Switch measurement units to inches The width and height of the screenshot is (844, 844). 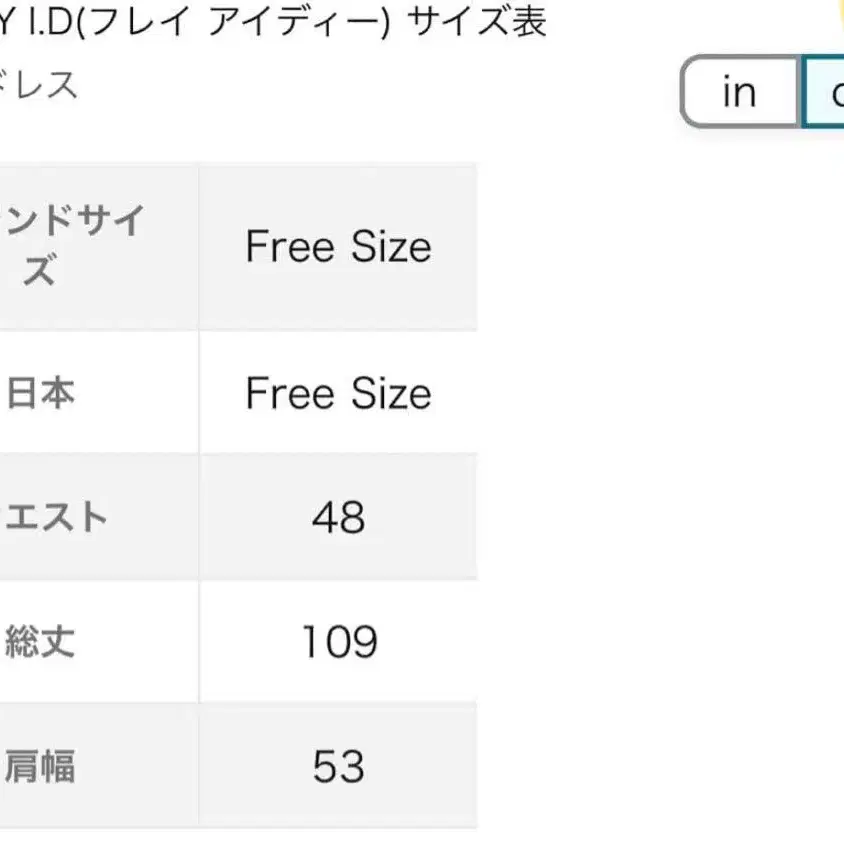click(739, 92)
